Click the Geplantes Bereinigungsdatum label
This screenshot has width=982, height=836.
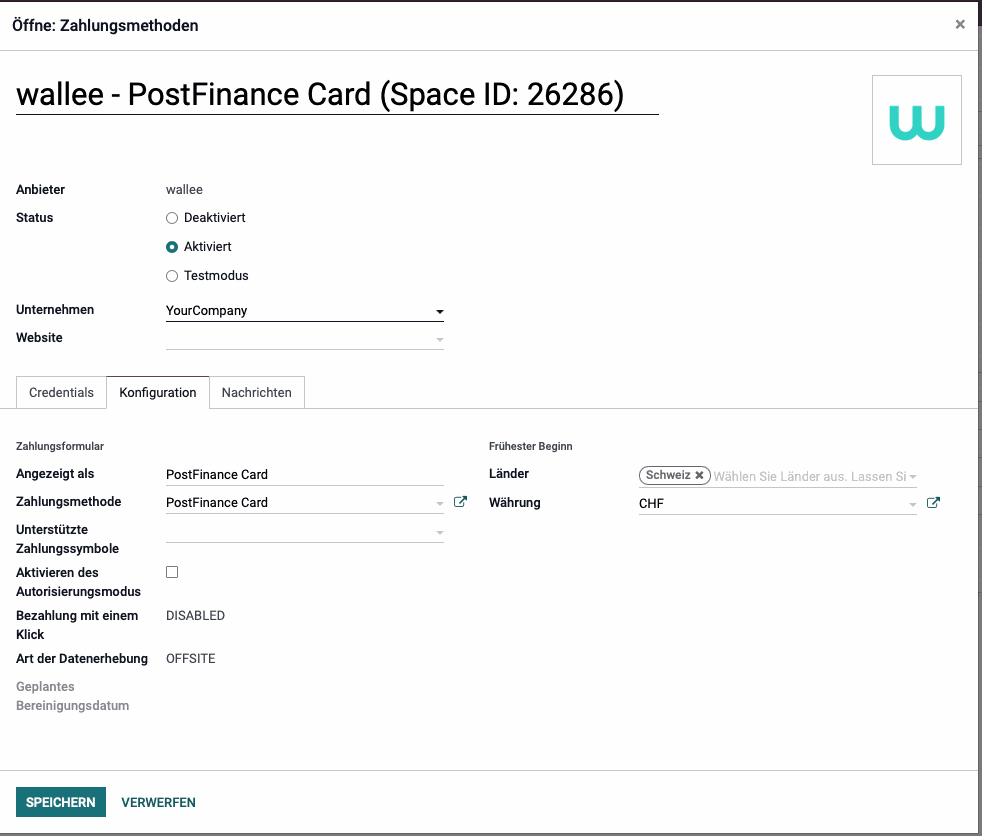coord(73,696)
